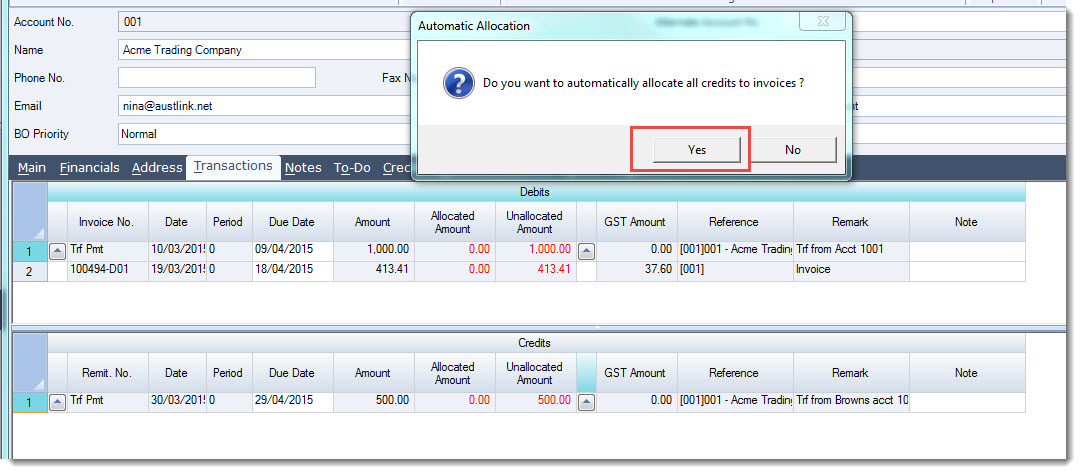
Task: Click credit amount 500.00 in Amount column
Action: point(374,402)
